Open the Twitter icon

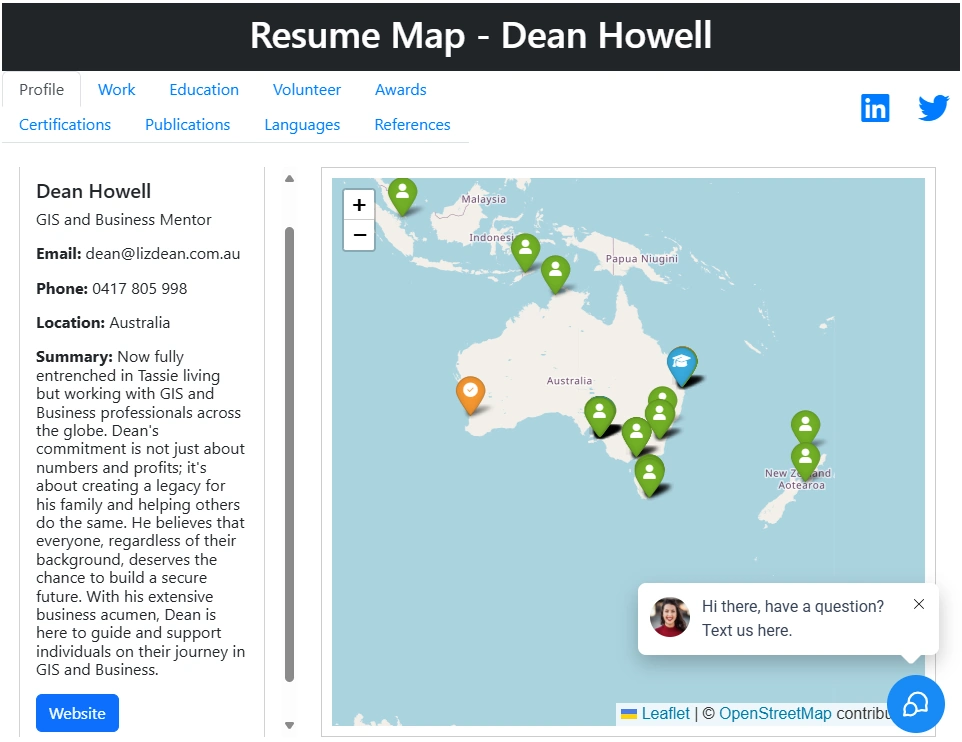tap(933, 107)
